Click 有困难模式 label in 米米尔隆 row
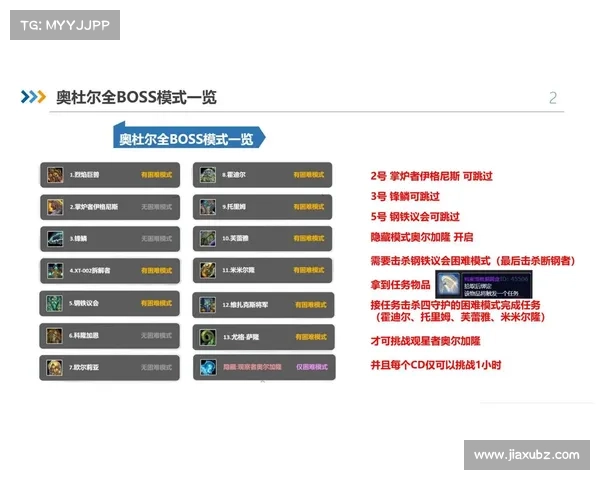This screenshot has width=600, height=480. point(309,270)
